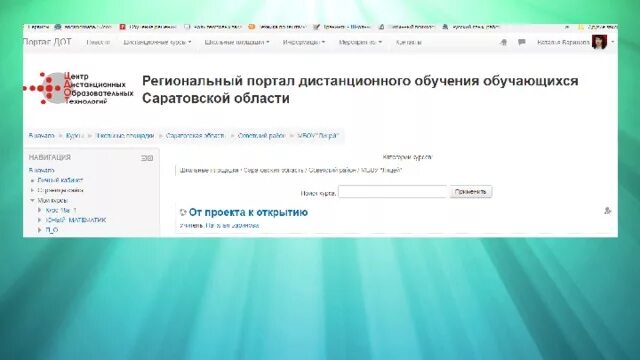The image size is (640, 360).
Task: Open the Контакты menu item
Action: click(409, 42)
